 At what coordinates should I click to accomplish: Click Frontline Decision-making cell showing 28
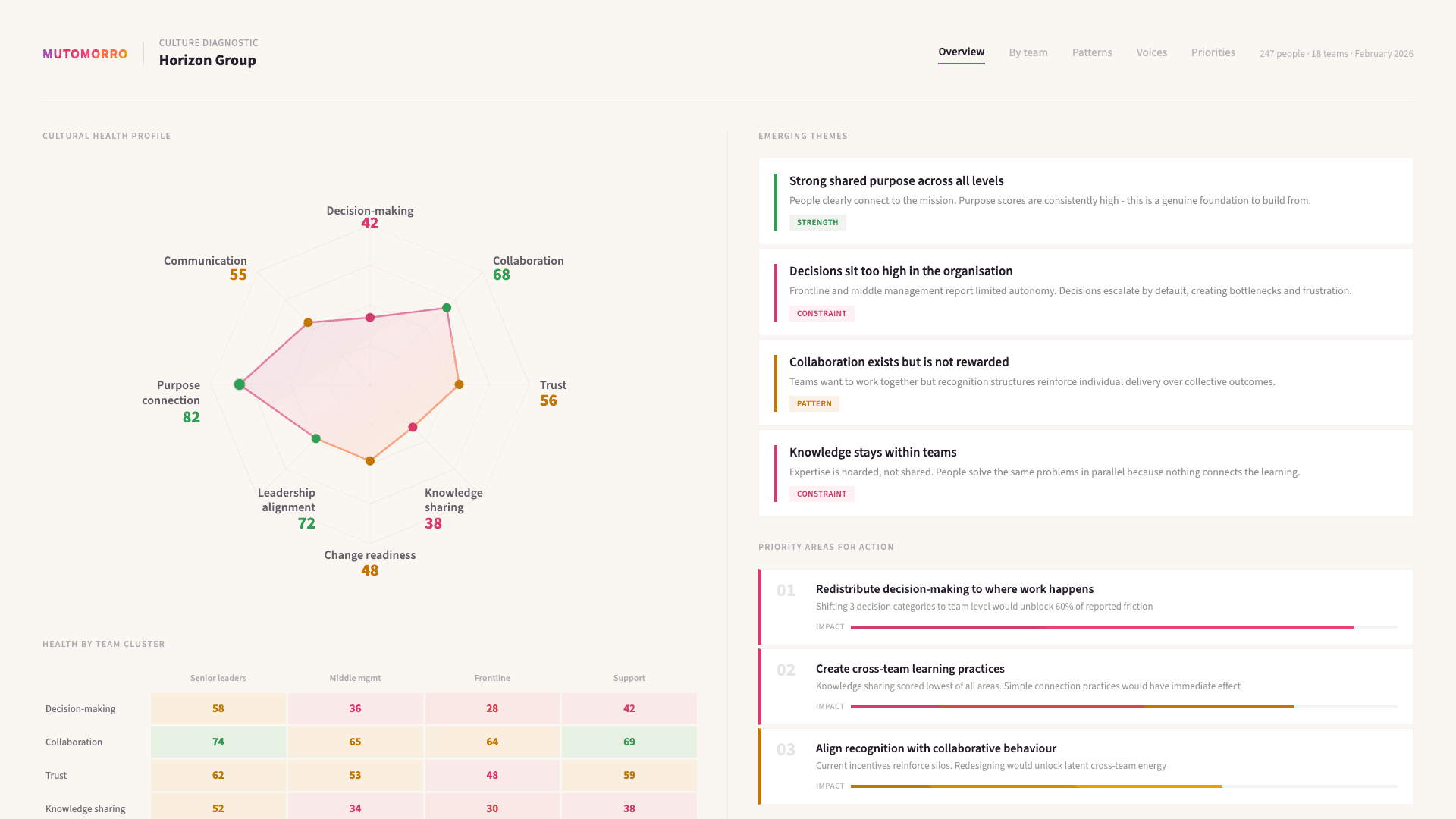click(x=492, y=708)
